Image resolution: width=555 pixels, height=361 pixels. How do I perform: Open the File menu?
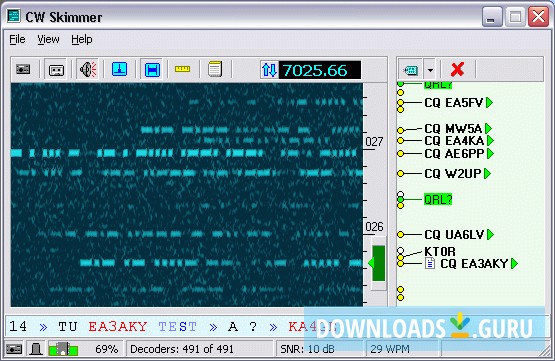[x=17, y=39]
